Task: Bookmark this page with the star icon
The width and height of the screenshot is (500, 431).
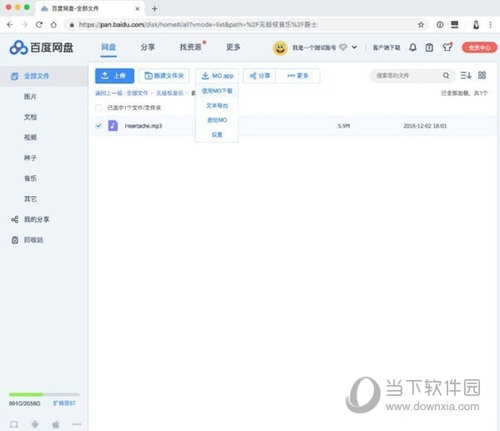Action: (x=421, y=25)
